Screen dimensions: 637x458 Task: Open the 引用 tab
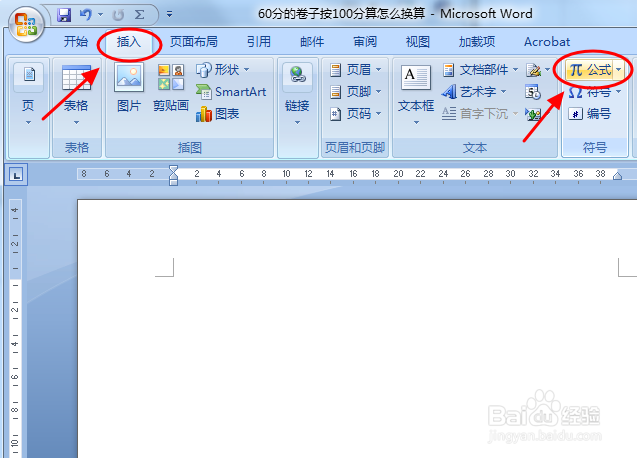[x=259, y=41]
